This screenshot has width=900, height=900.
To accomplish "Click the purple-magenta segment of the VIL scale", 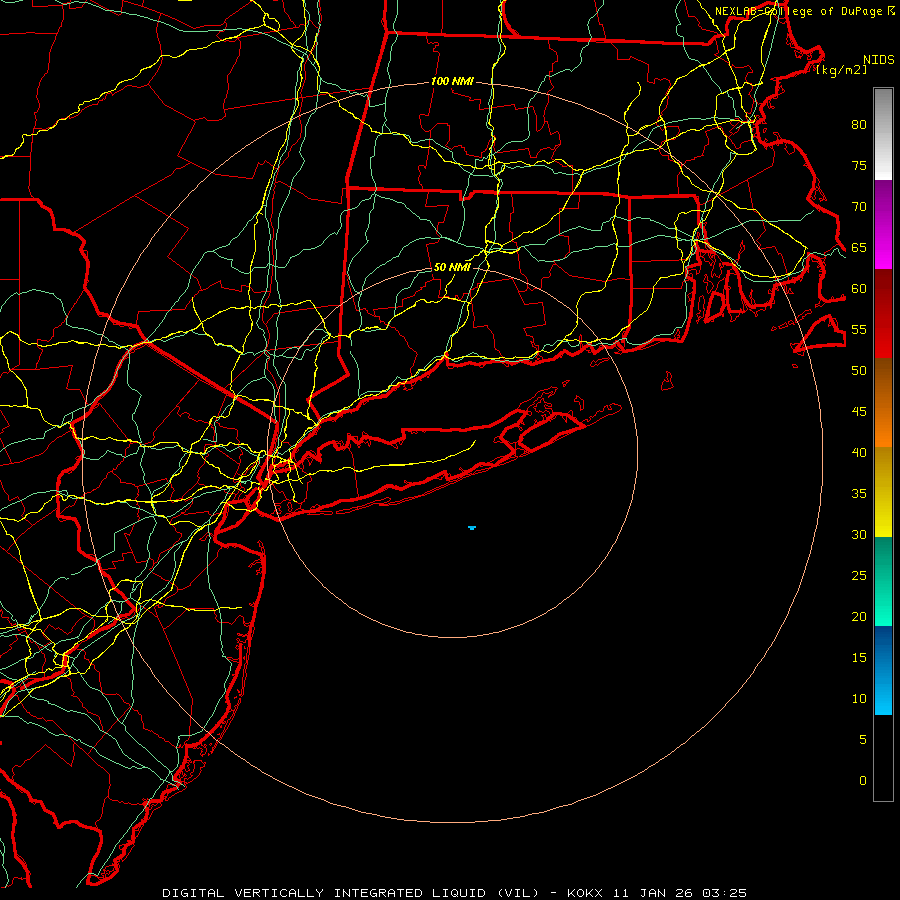I will click(x=883, y=224).
